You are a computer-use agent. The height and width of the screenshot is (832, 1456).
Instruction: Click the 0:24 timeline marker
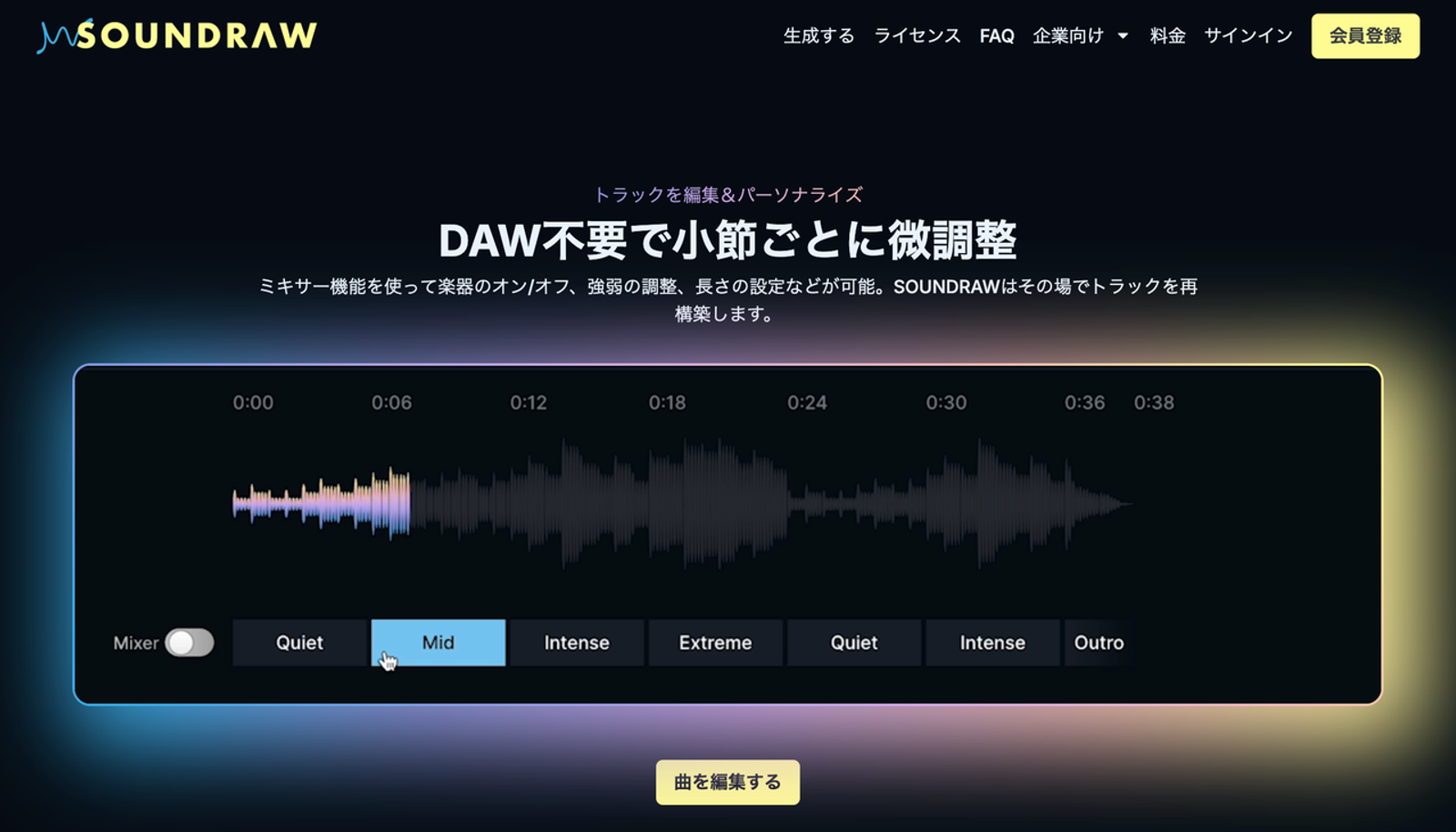[807, 402]
